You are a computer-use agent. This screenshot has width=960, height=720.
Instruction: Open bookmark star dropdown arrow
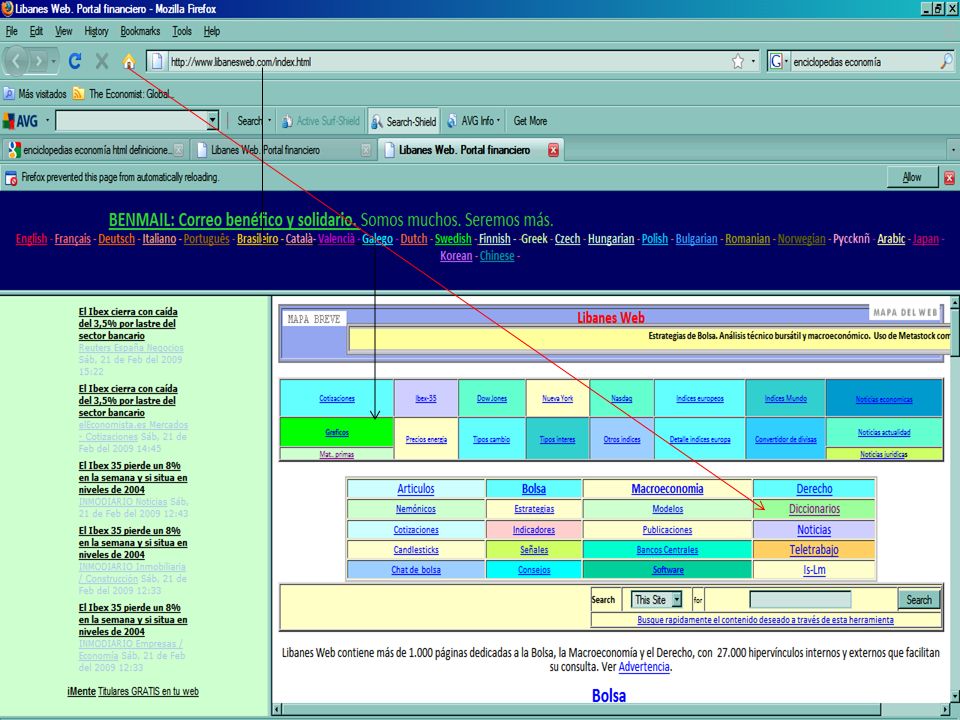(x=753, y=61)
